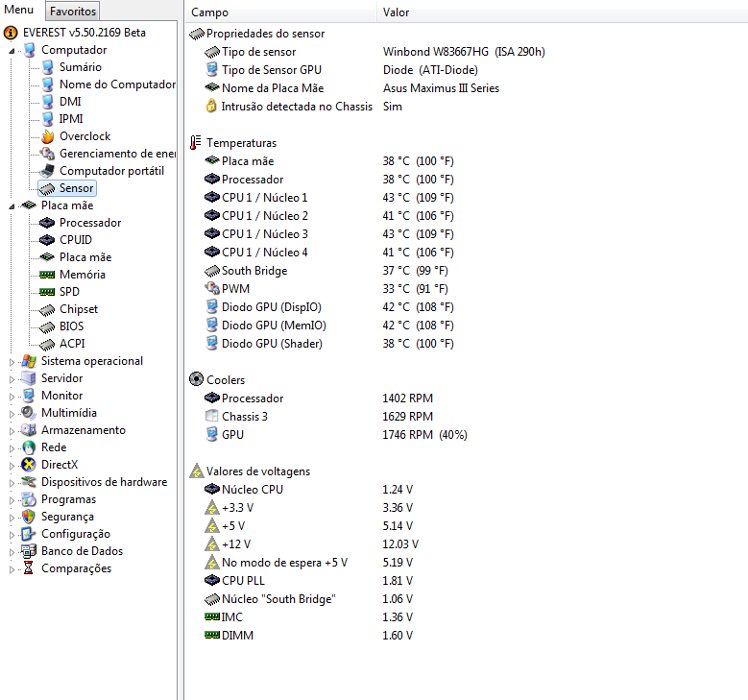Collapse the Computador tree node
This screenshot has height=700, width=748.
click(x=11, y=51)
